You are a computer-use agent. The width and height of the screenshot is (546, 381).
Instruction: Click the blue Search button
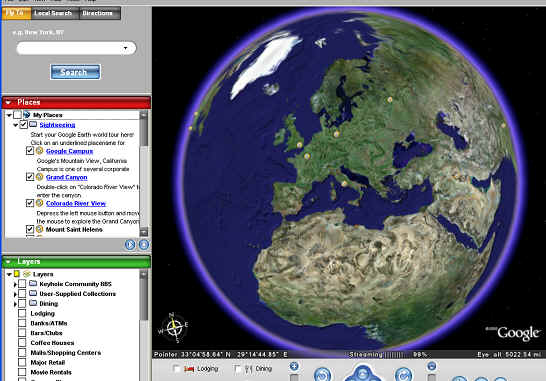click(x=75, y=72)
